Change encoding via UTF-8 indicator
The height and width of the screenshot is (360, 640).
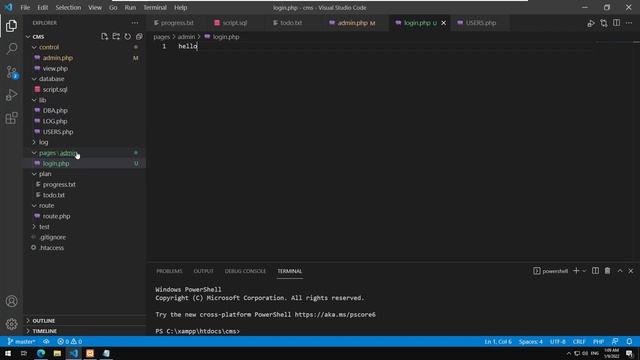tap(558, 342)
